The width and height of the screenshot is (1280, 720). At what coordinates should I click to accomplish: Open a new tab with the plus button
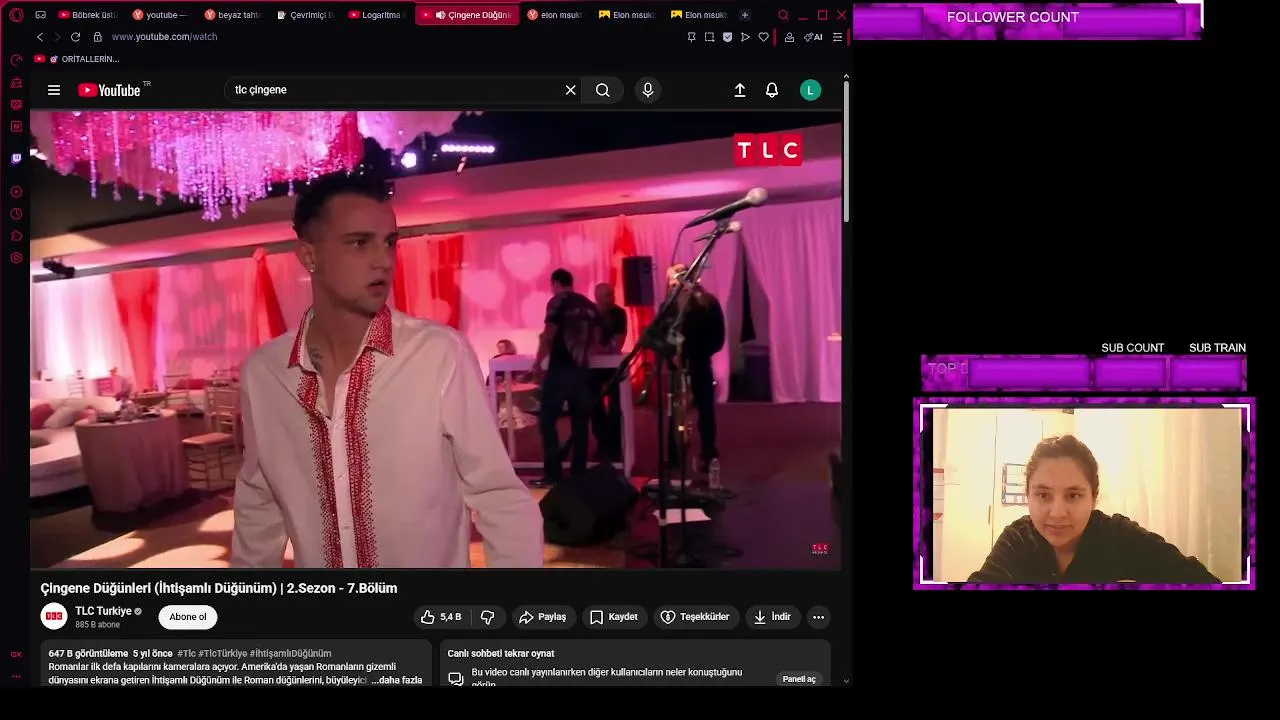tap(744, 15)
